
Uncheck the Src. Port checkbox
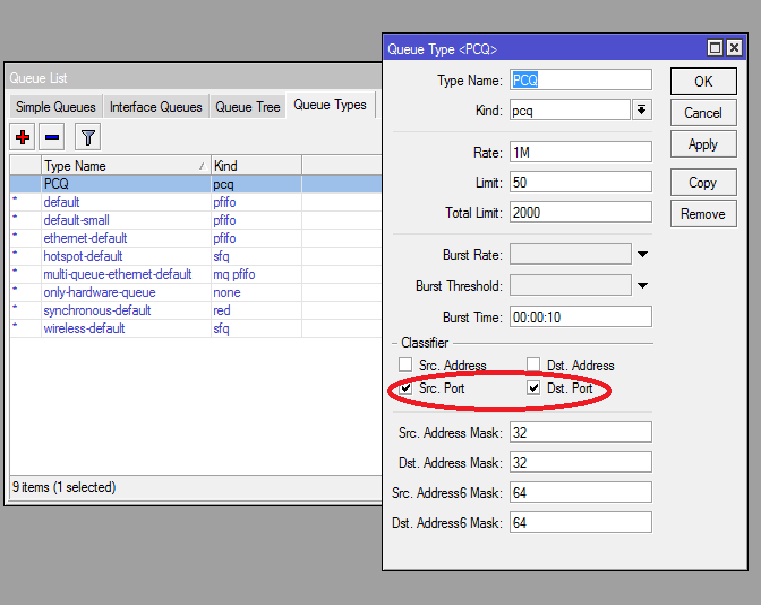click(406, 389)
